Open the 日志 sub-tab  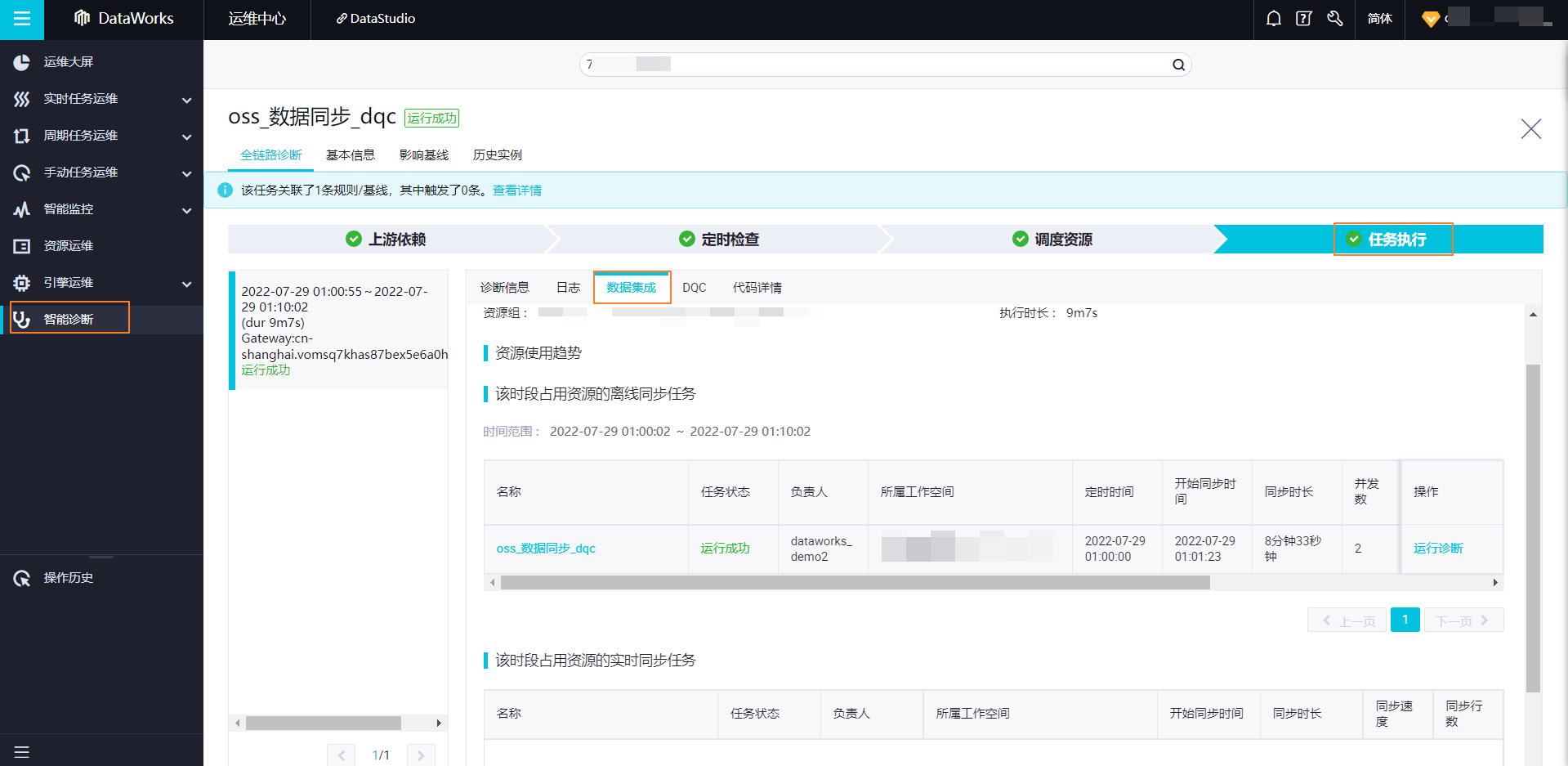coord(569,288)
